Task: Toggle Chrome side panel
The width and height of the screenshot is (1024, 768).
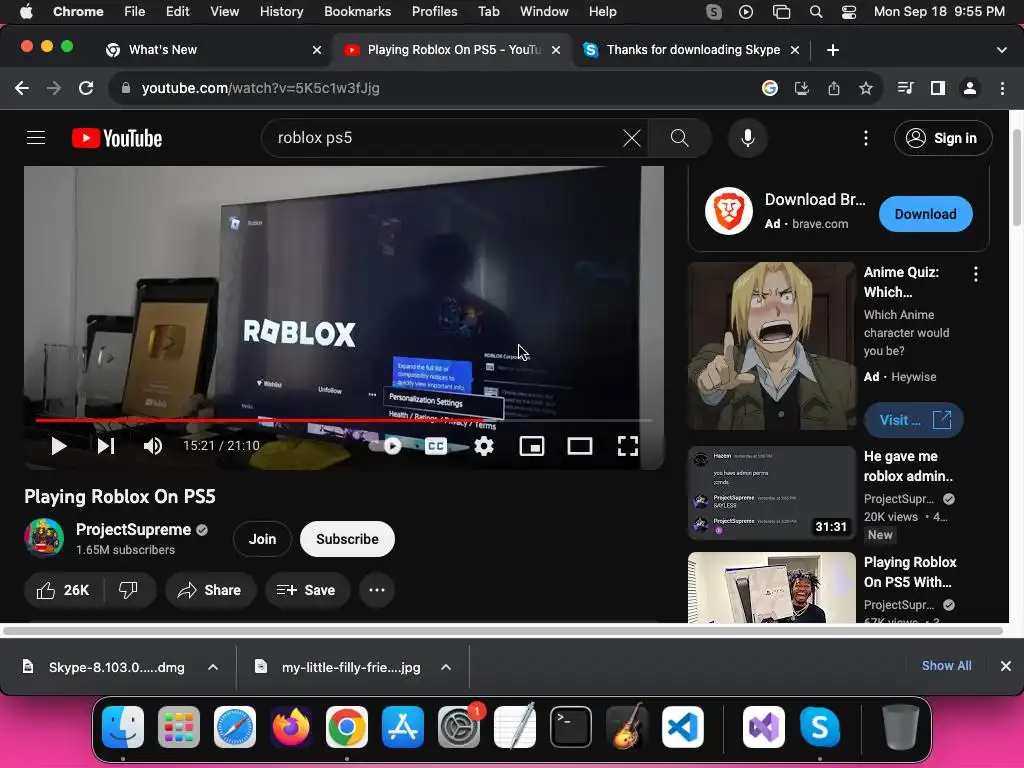Action: (938, 88)
